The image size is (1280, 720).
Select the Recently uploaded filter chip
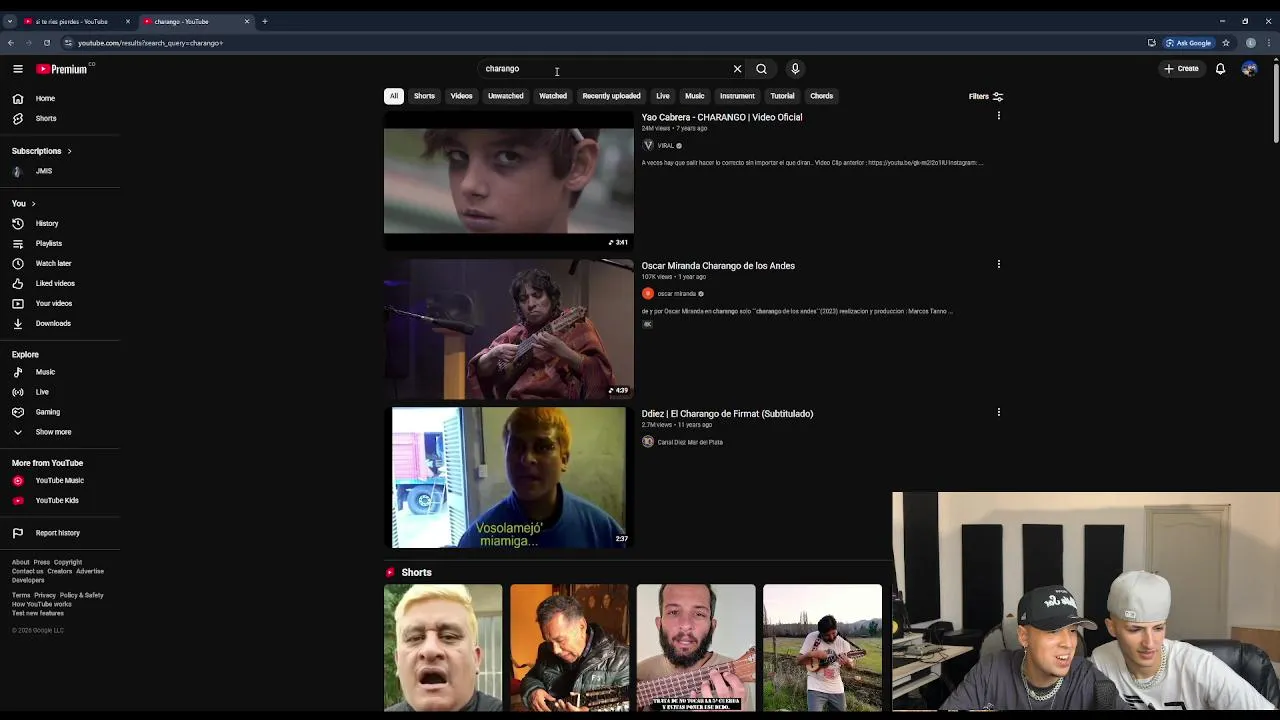pyautogui.click(x=611, y=96)
